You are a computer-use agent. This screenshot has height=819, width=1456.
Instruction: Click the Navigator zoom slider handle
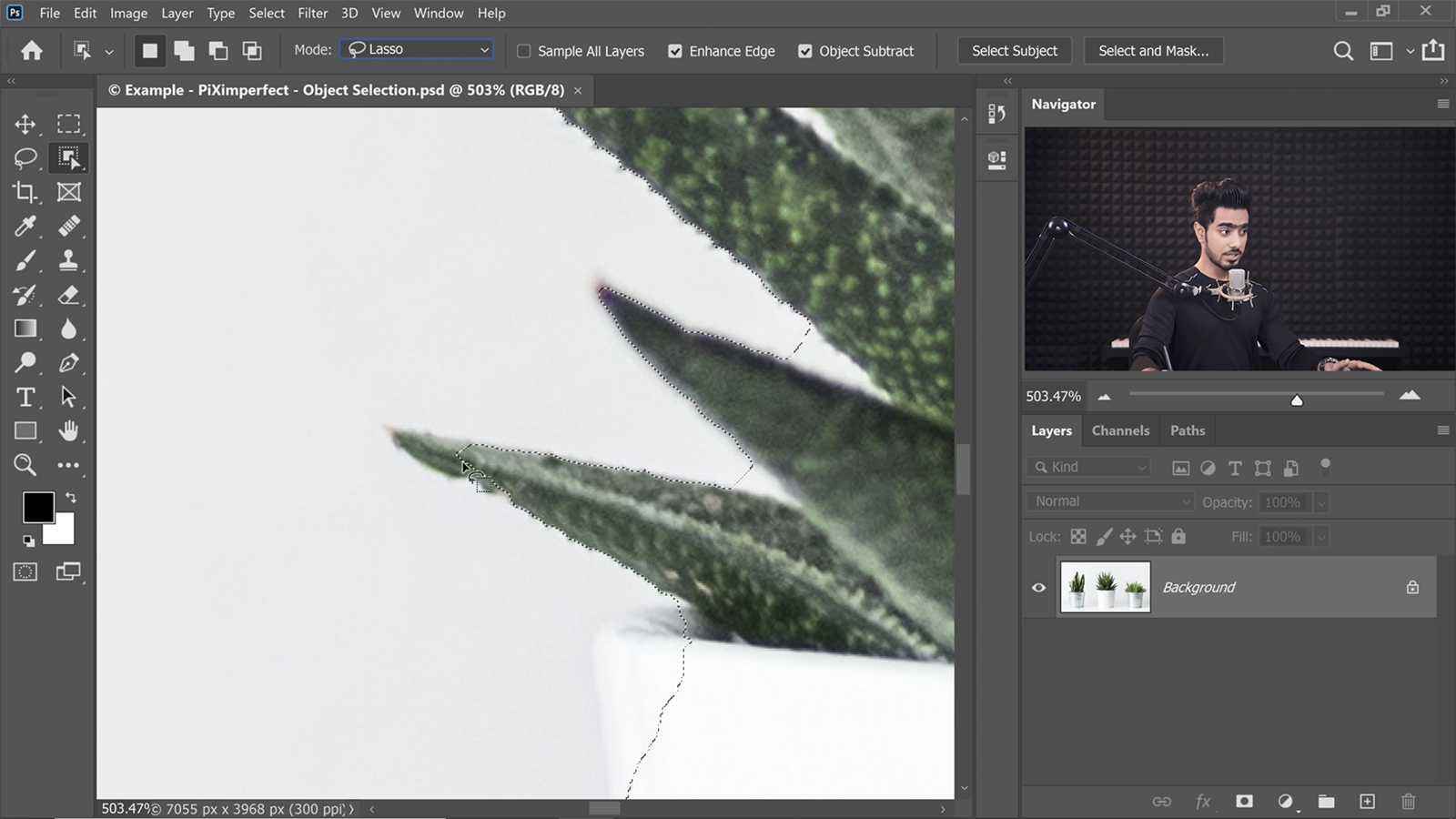point(1297,399)
